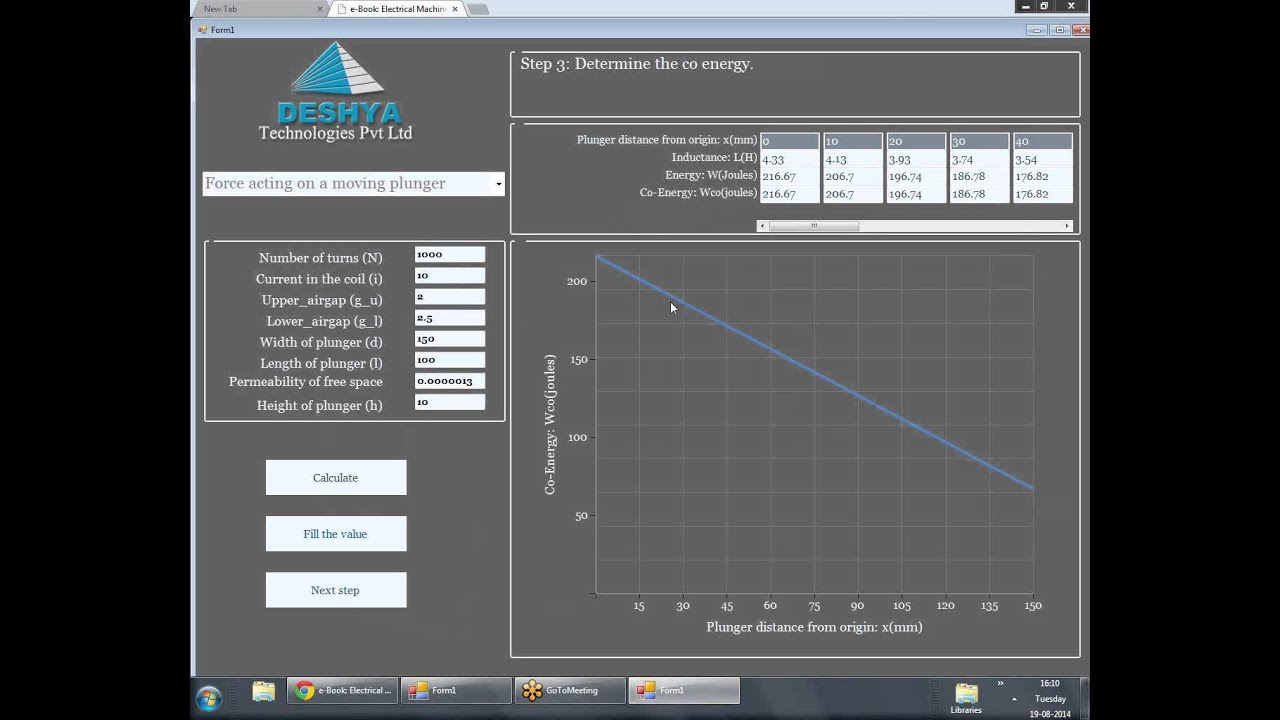Click the Form1 window title icon
The height and width of the screenshot is (720, 1280).
pos(202,30)
